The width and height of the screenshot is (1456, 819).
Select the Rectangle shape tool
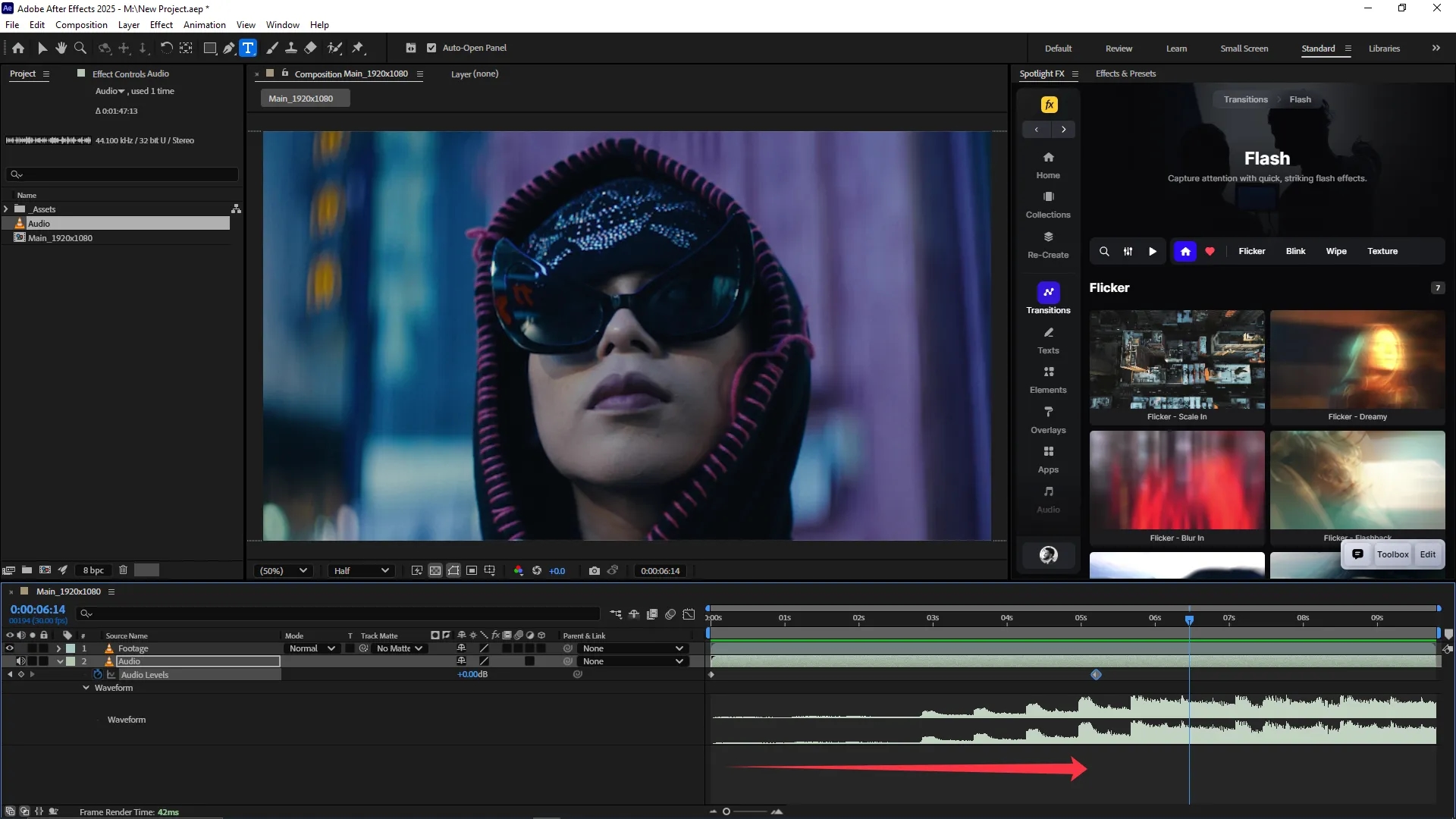[210, 48]
